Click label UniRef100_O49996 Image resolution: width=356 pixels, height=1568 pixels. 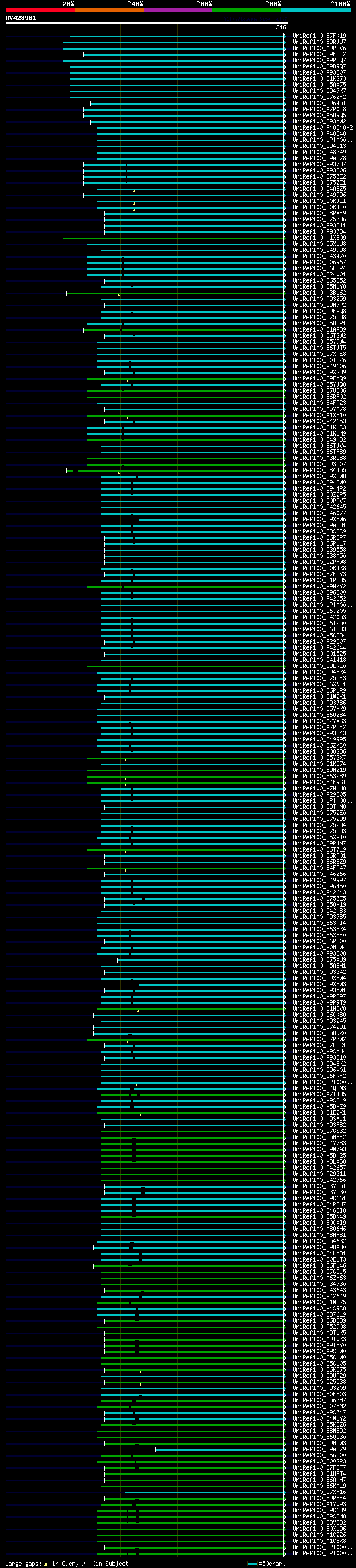click(319, 195)
